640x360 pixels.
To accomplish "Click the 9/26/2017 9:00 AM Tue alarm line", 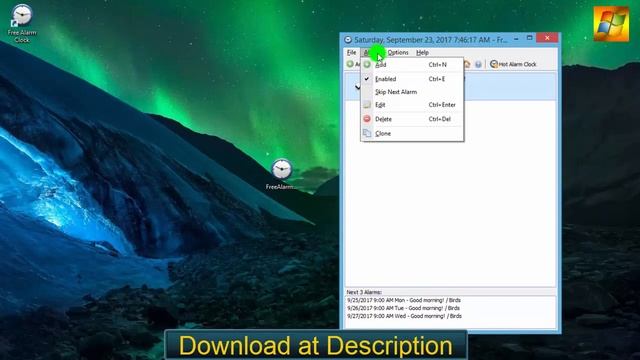I will (403, 308).
